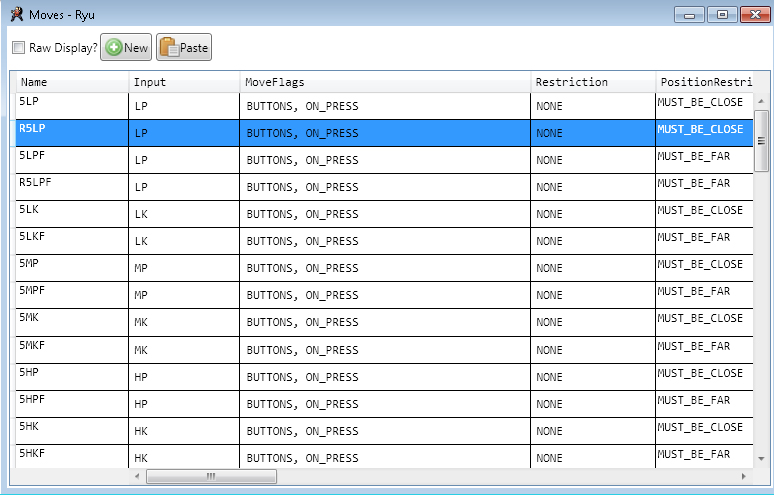Select the 5MPF name cell

tap(72, 295)
